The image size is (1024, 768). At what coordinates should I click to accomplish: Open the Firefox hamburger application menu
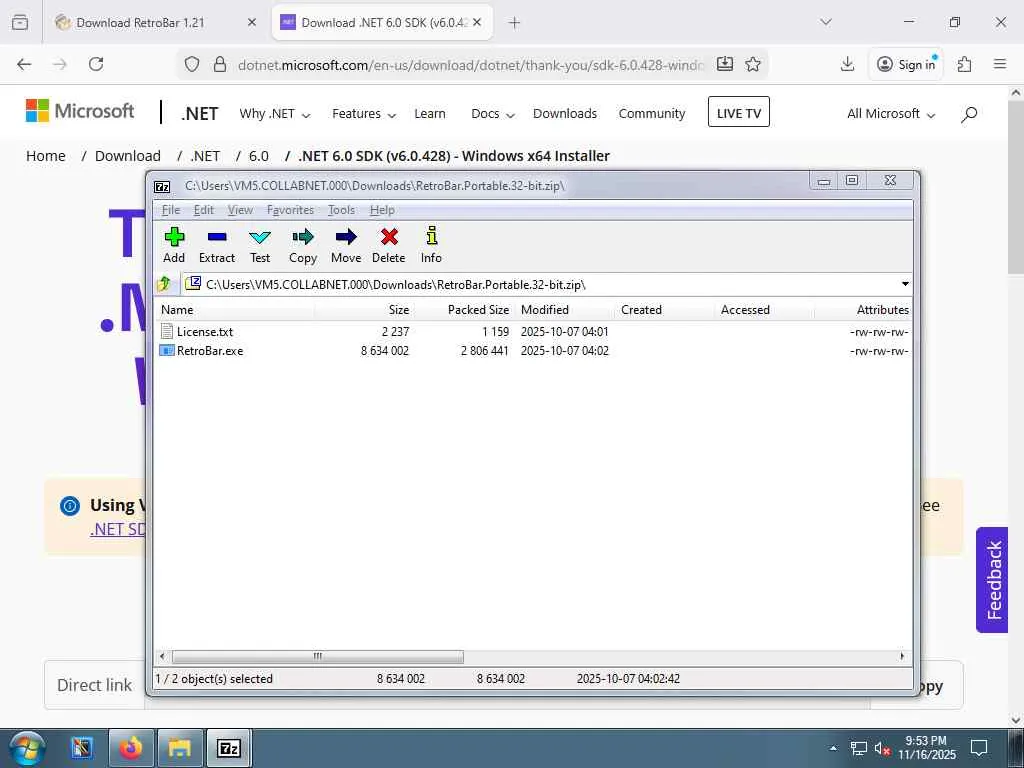pyautogui.click(x=1000, y=64)
